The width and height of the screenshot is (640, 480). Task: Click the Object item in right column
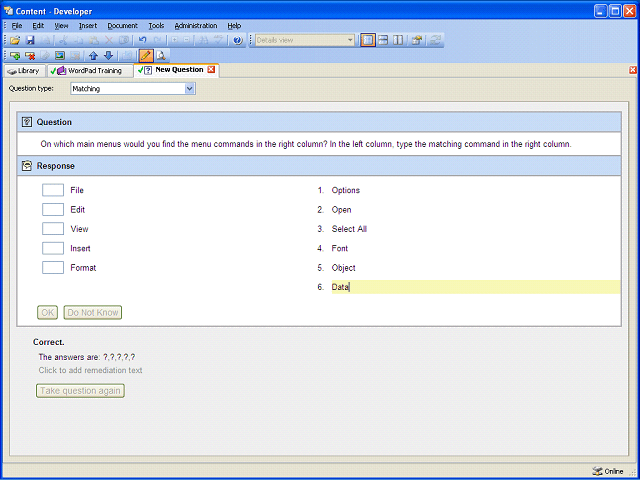pyautogui.click(x=343, y=268)
